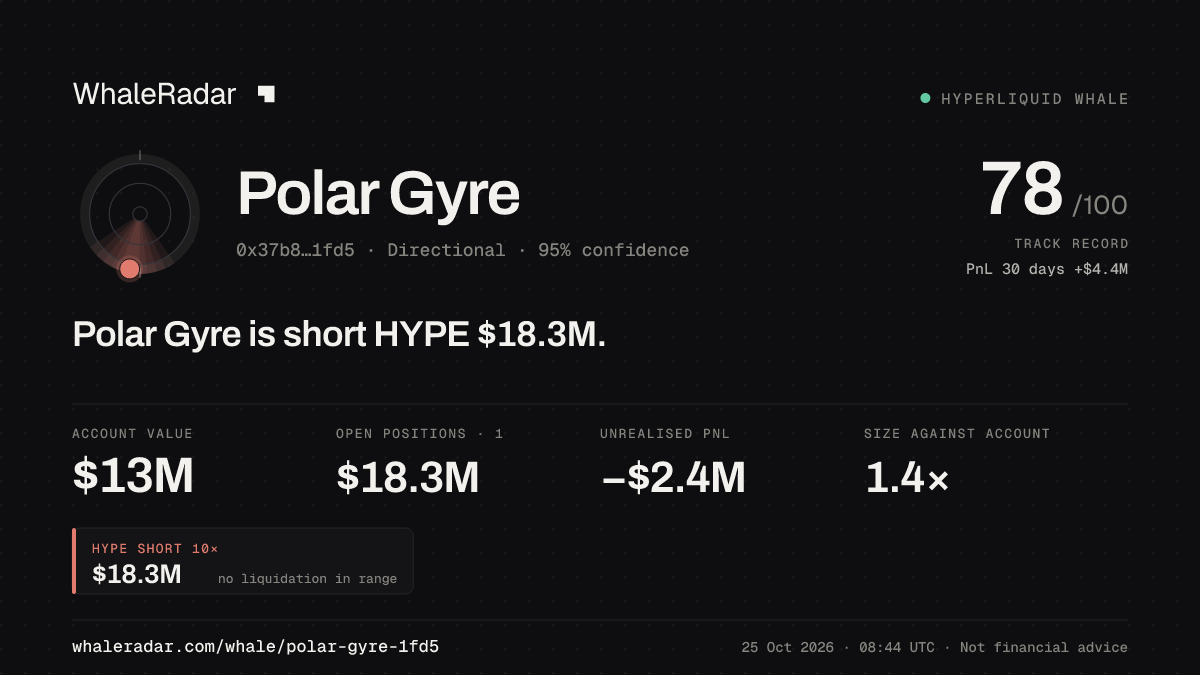Click the ACCOUNT VALUE label
The width and height of the screenshot is (1200, 675).
pos(133,433)
